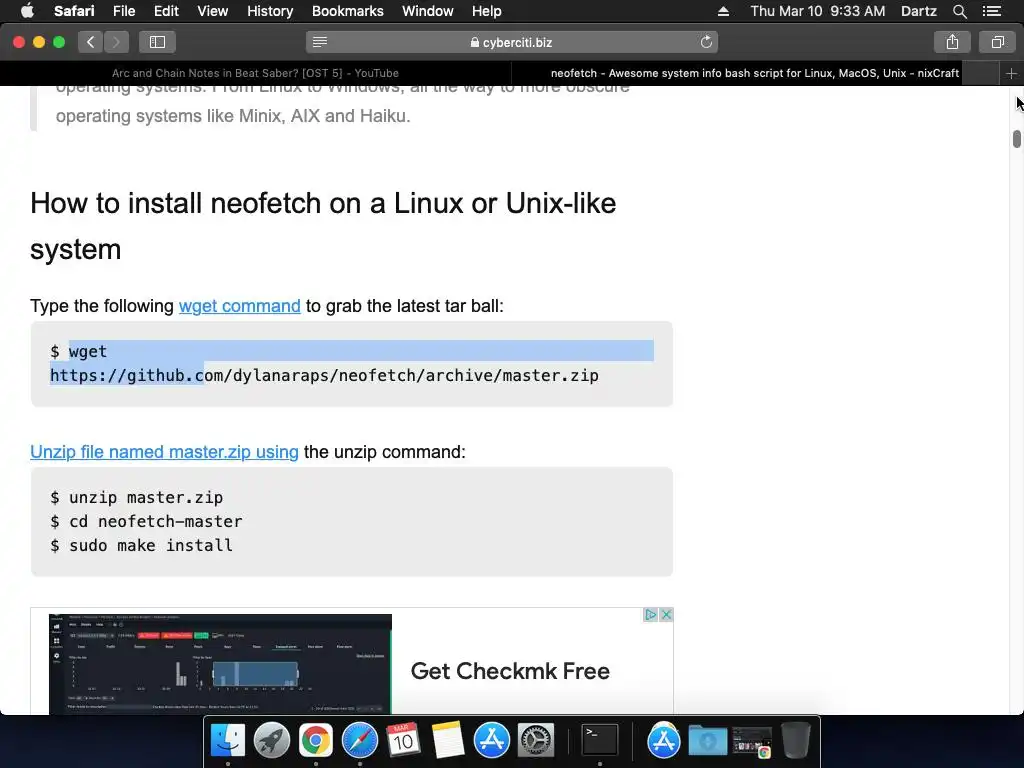1024x768 pixels.
Task: Follow the Unzip file named master.zip link
Action: [x=164, y=452]
